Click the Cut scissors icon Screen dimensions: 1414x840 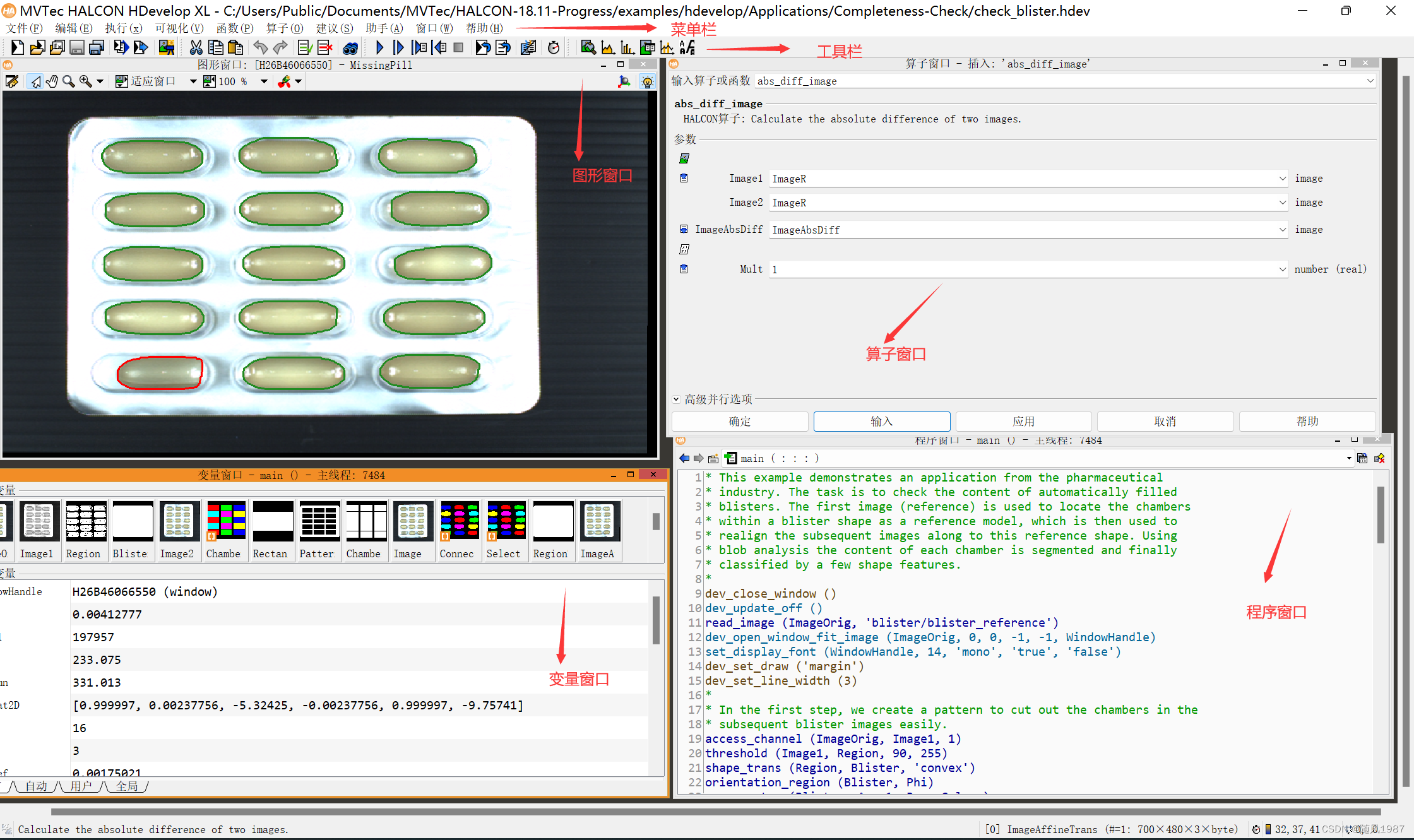[196, 47]
